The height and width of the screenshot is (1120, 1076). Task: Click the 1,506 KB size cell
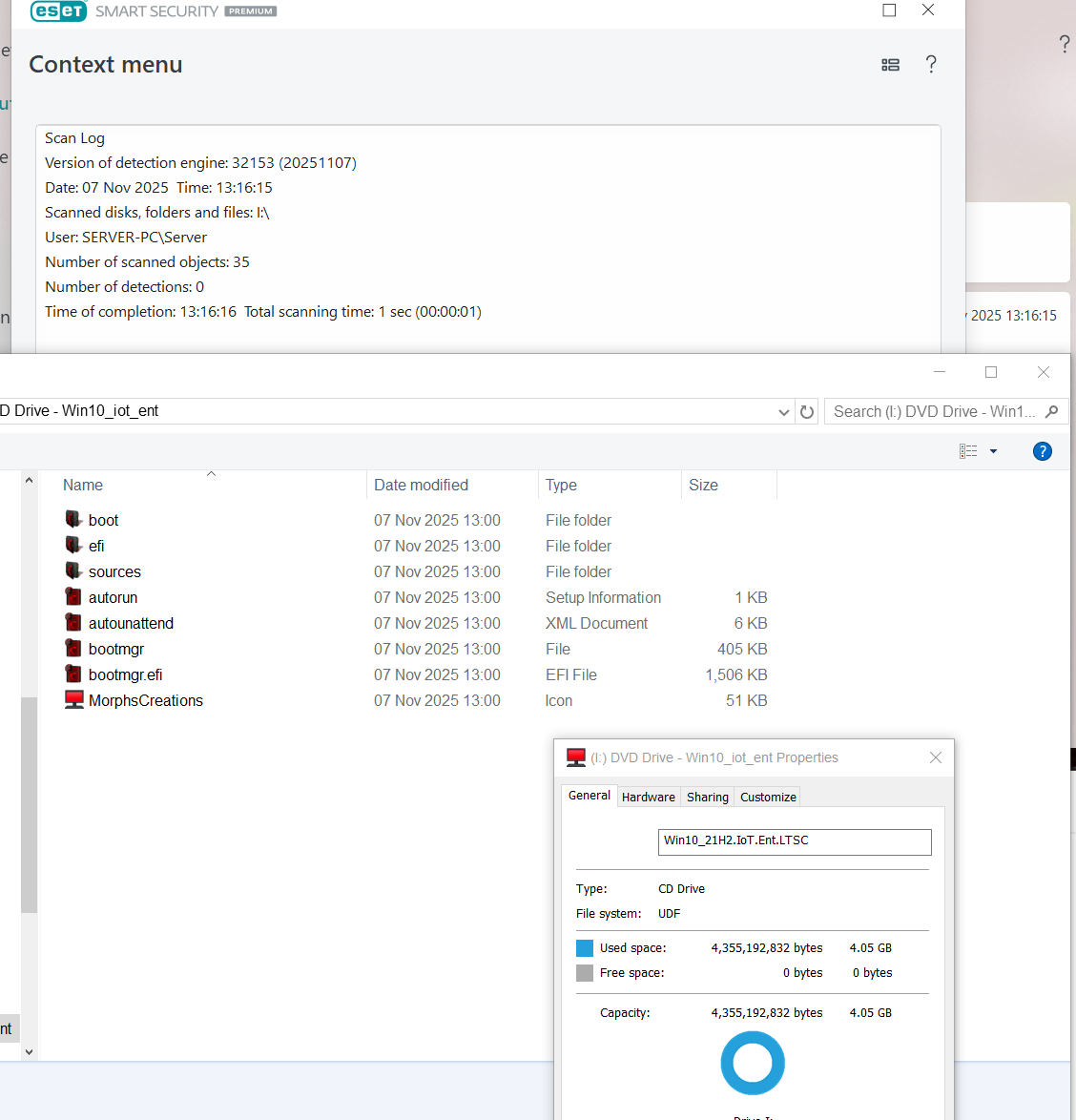coord(736,674)
